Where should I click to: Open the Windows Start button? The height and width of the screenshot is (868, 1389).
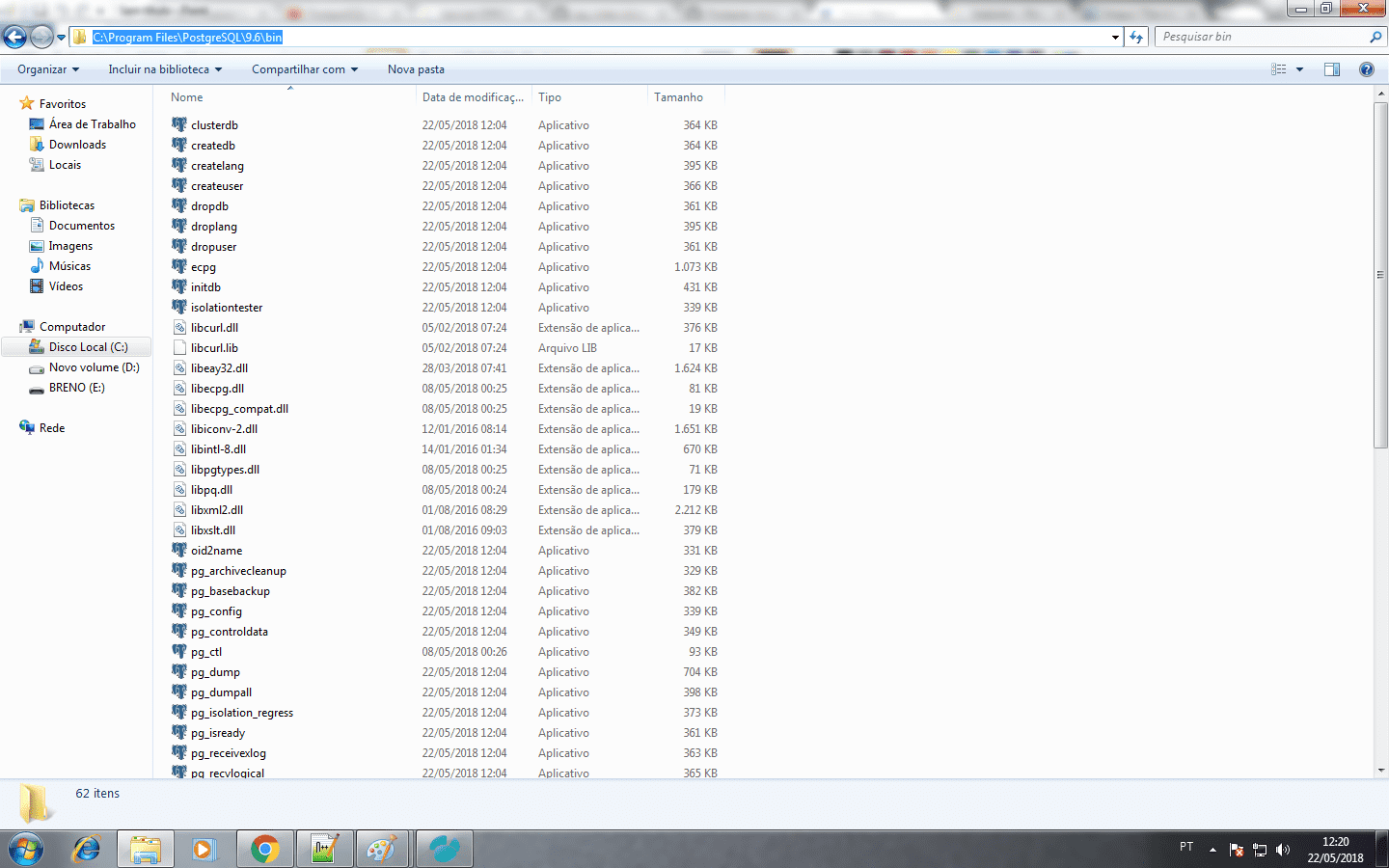[x=26, y=849]
